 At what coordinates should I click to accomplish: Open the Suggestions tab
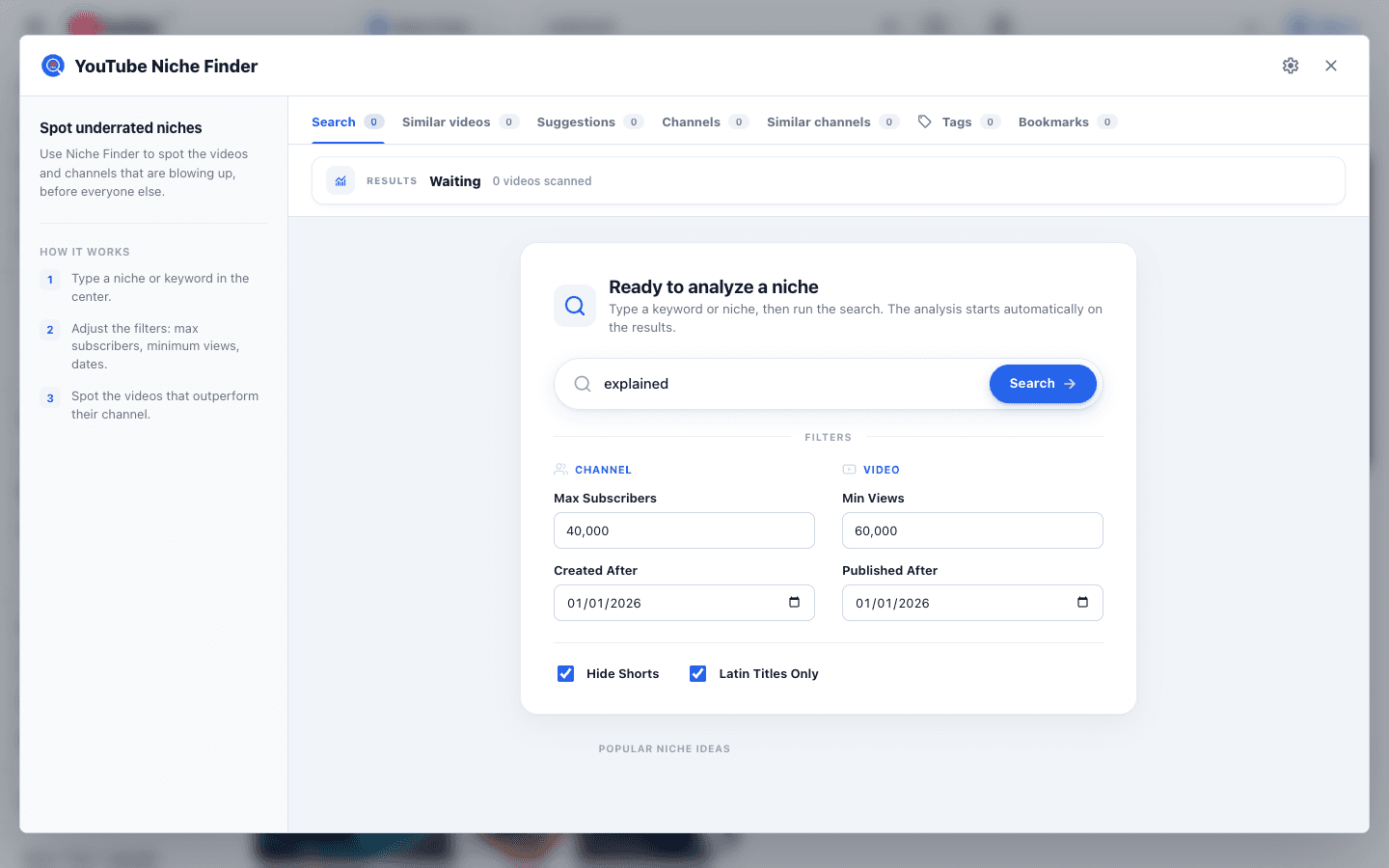click(590, 122)
